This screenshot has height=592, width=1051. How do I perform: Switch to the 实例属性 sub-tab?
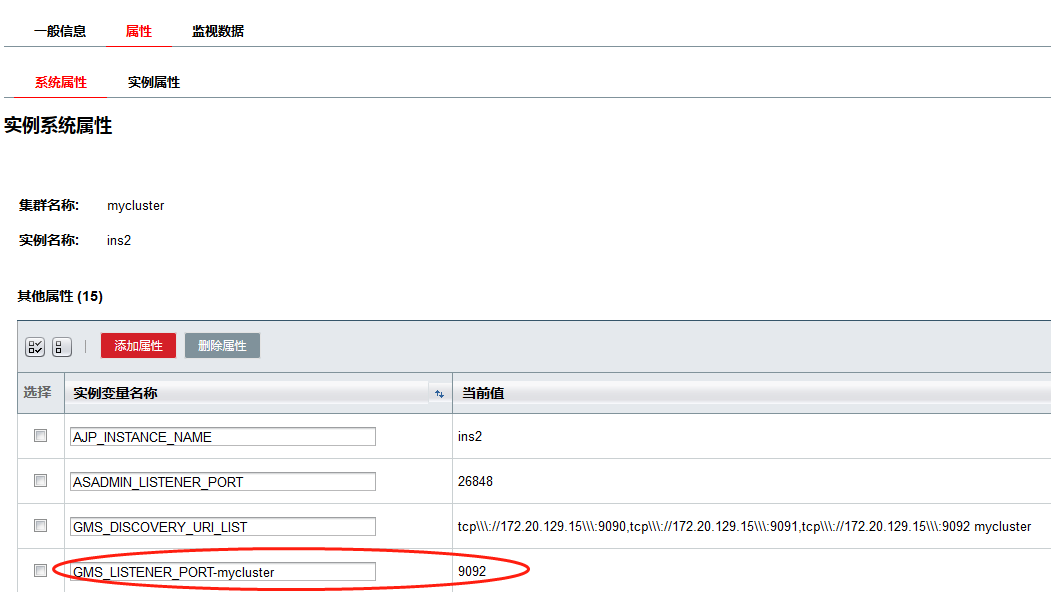click(154, 82)
